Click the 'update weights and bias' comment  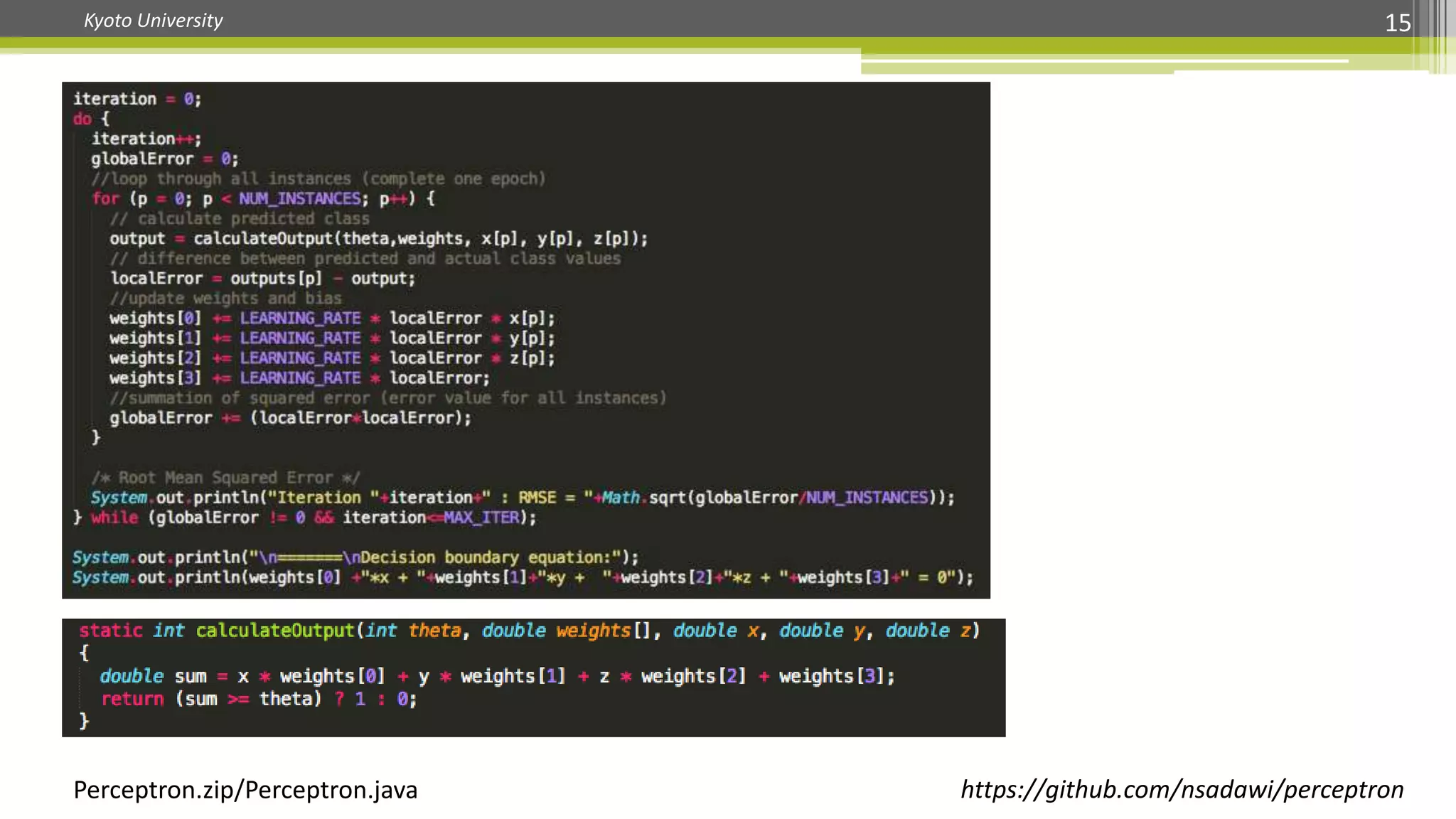pos(225,298)
